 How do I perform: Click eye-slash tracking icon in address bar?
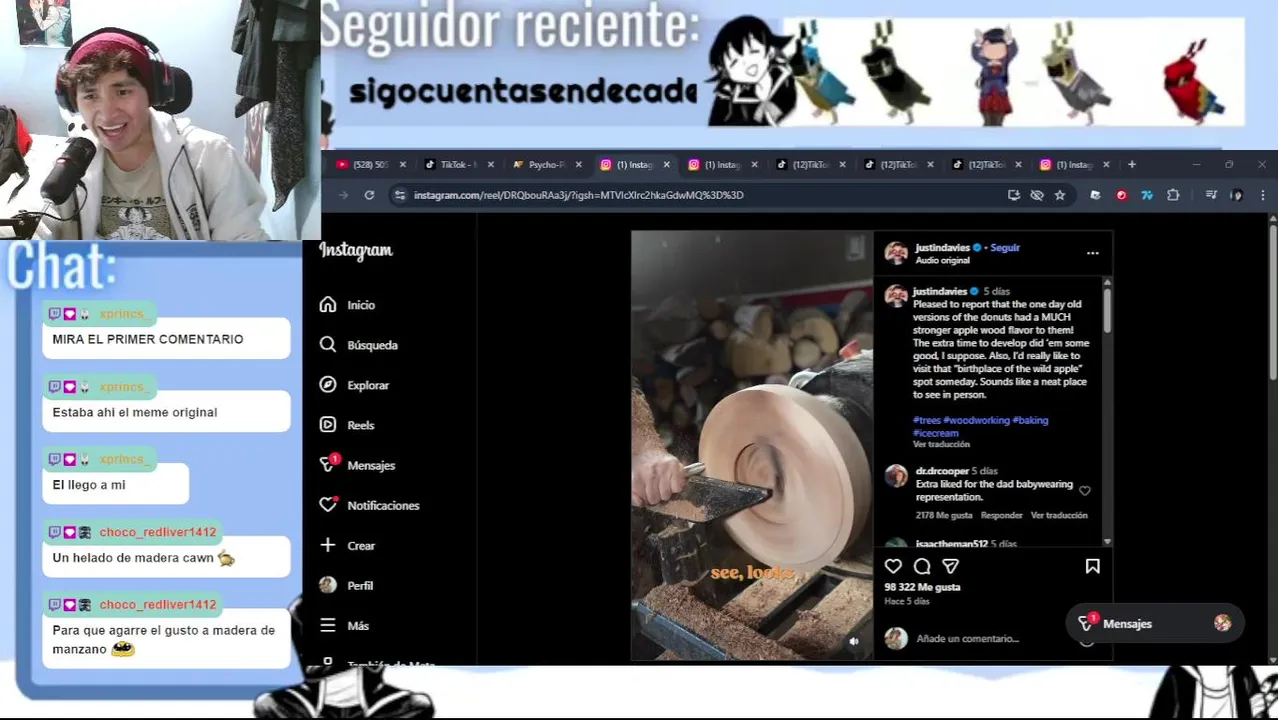(1037, 195)
